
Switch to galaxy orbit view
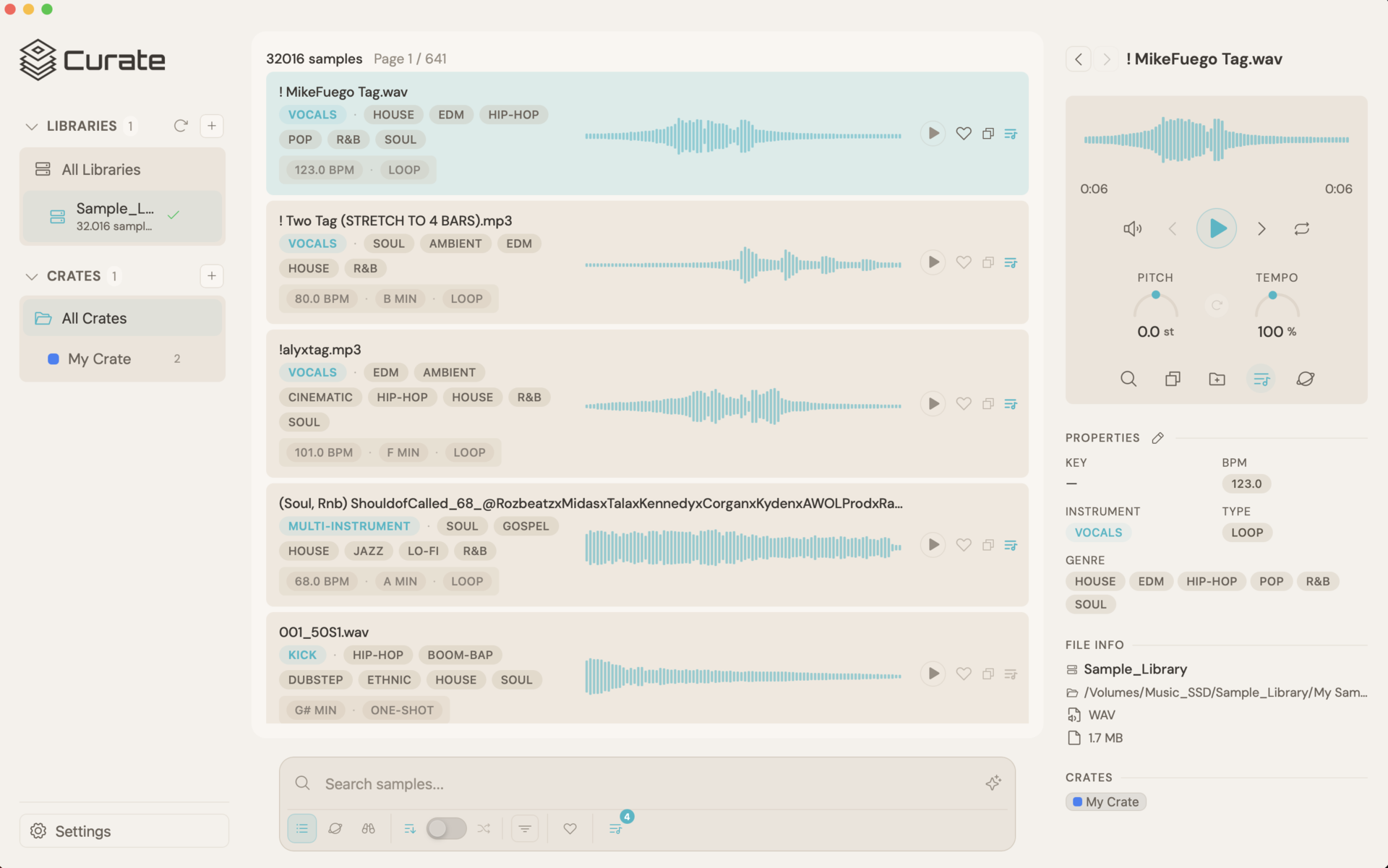(335, 829)
